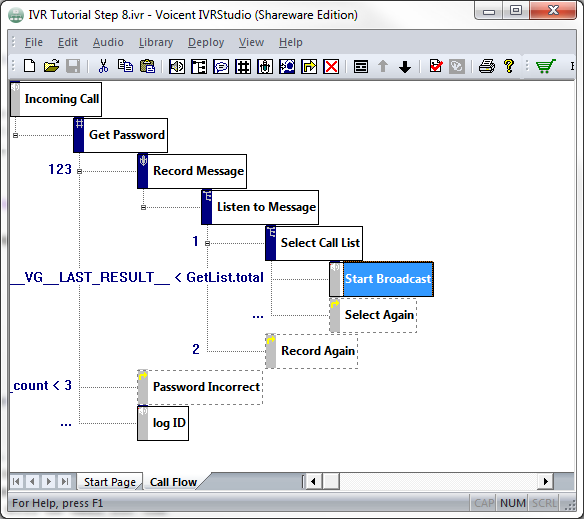This screenshot has width=584, height=519.
Task: Delete element with the red X icon
Action: [x=331, y=67]
